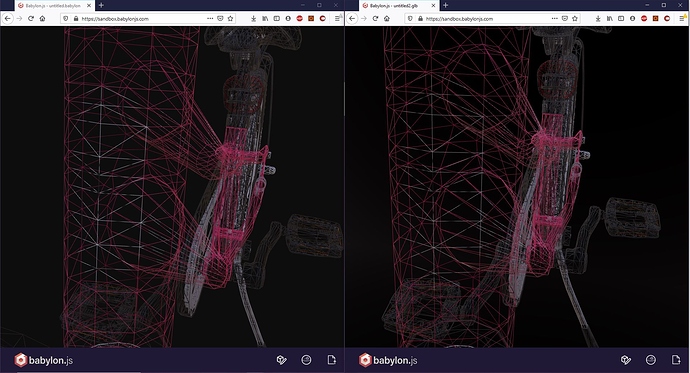Viewport: 690px width, 373px height.
Task: Go back in right browser window
Action: point(352,18)
